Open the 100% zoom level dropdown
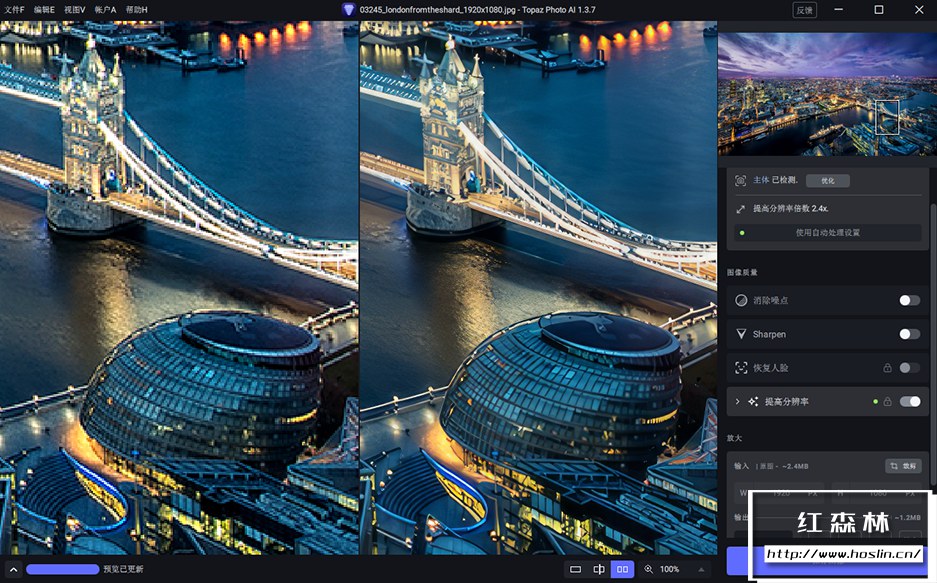The height and width of the screenshot is (583, 937). (x=701, y=569)
